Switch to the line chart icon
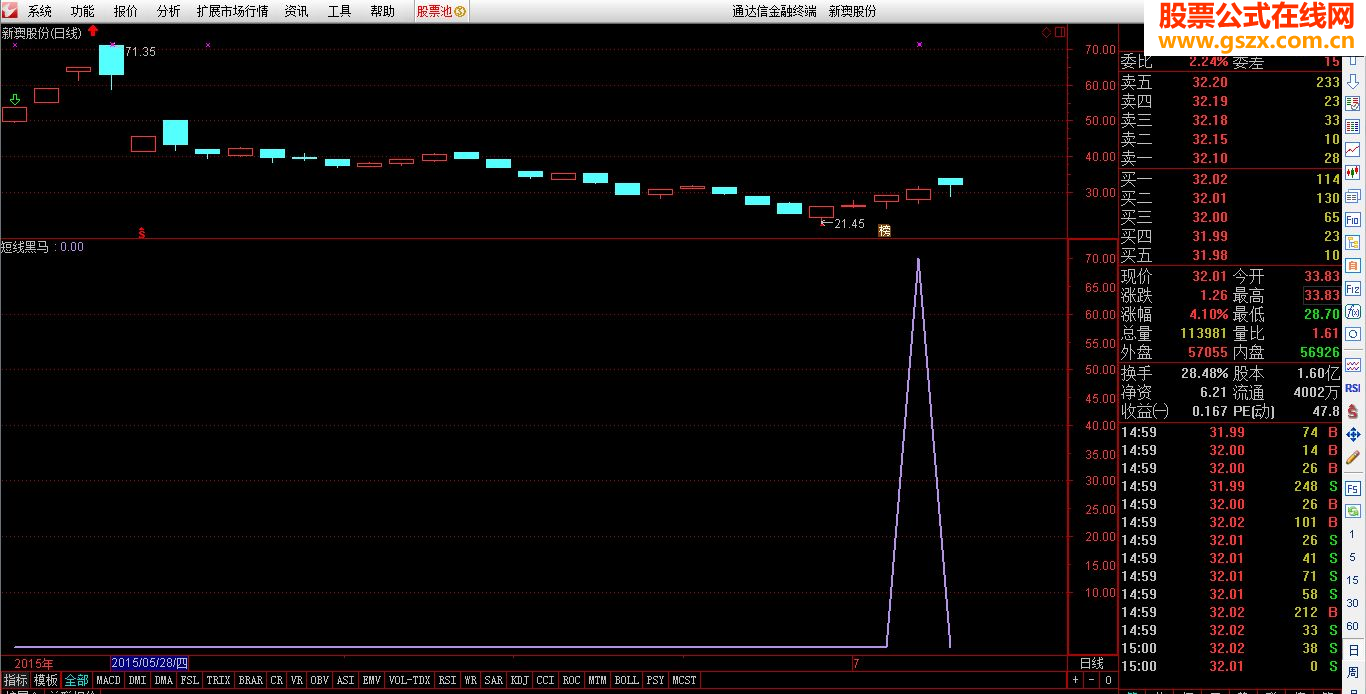 [x=1353, y=149]
